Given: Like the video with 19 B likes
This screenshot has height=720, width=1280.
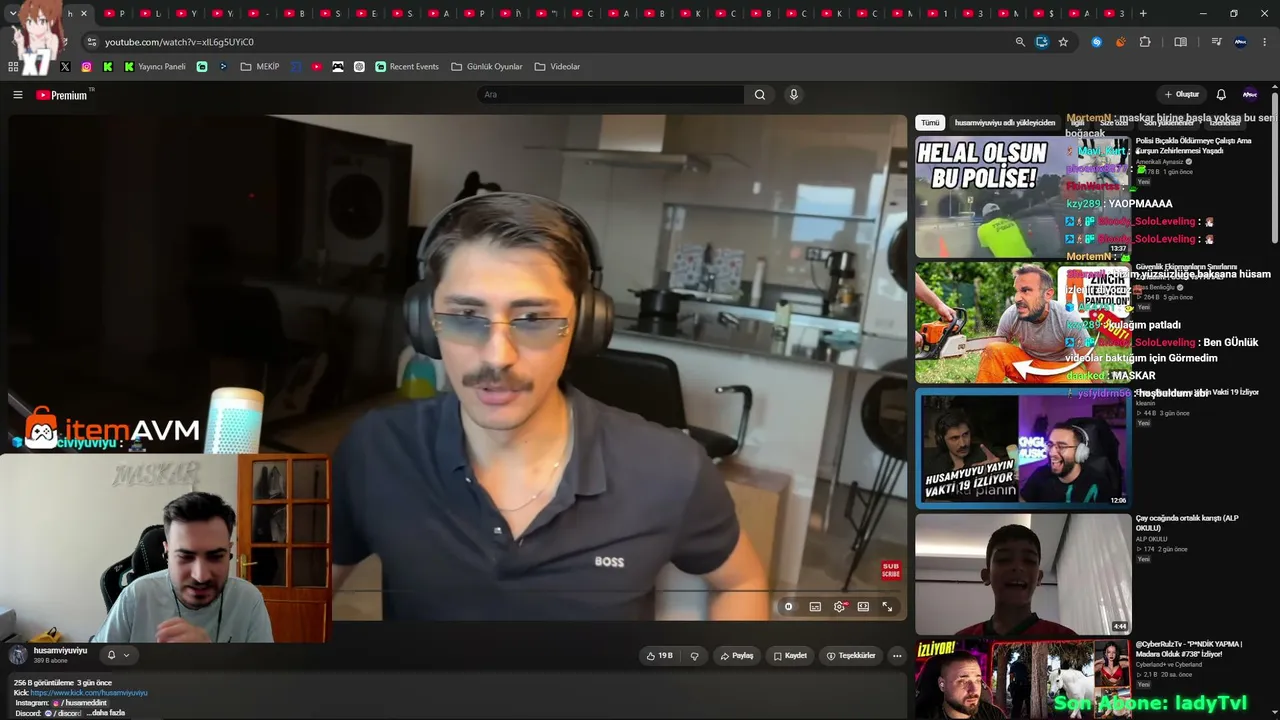Looking at the screenshot, I should tap(659, 656).
